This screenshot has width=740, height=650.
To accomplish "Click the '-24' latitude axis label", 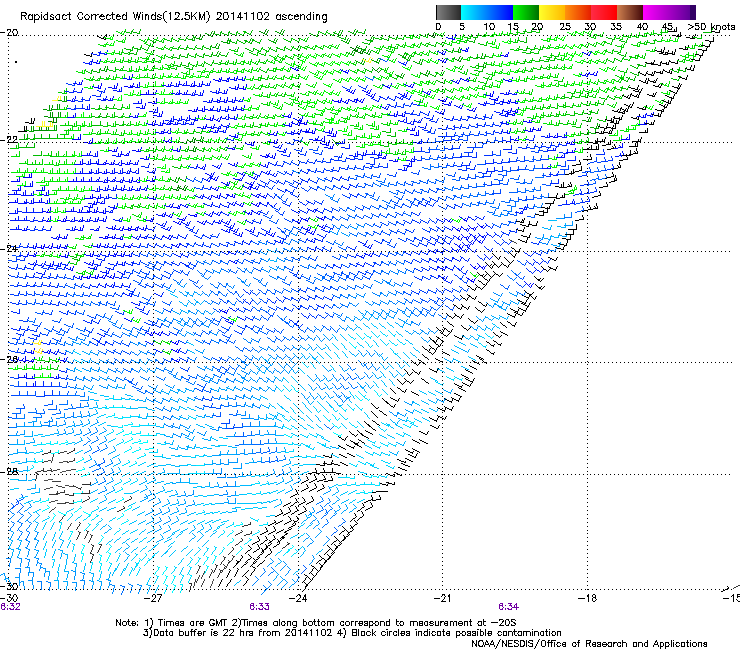I will pyautogui.click(x=9, y=248).
